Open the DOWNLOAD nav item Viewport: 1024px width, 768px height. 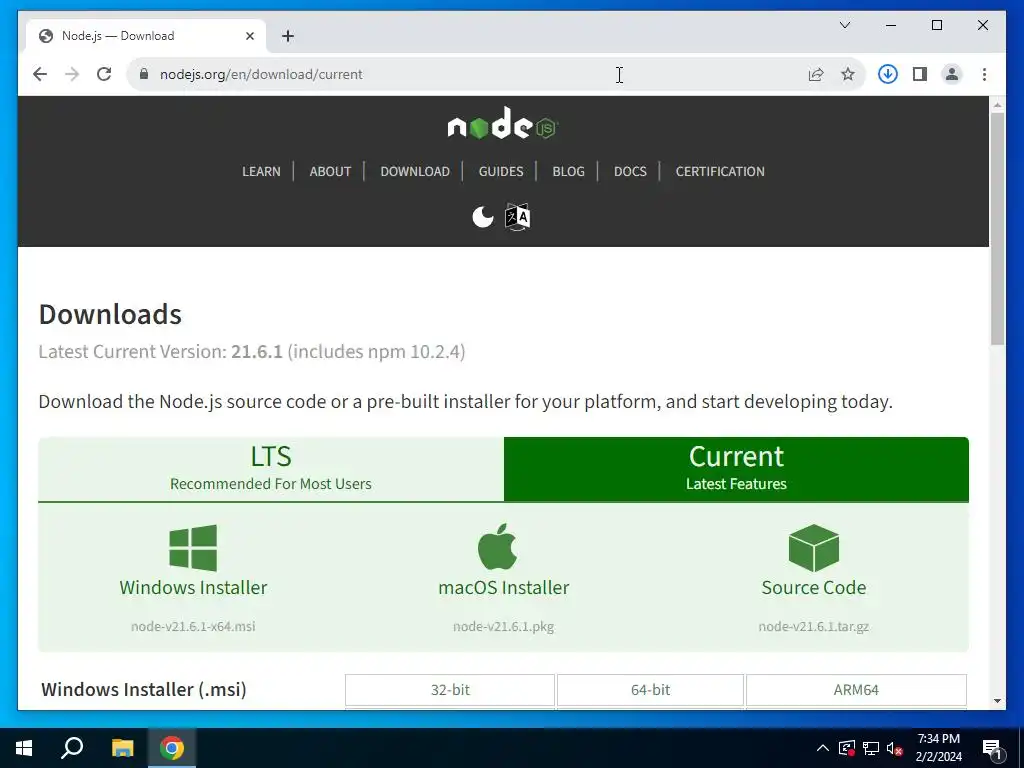pyautogui.click(x=415, y=171)
